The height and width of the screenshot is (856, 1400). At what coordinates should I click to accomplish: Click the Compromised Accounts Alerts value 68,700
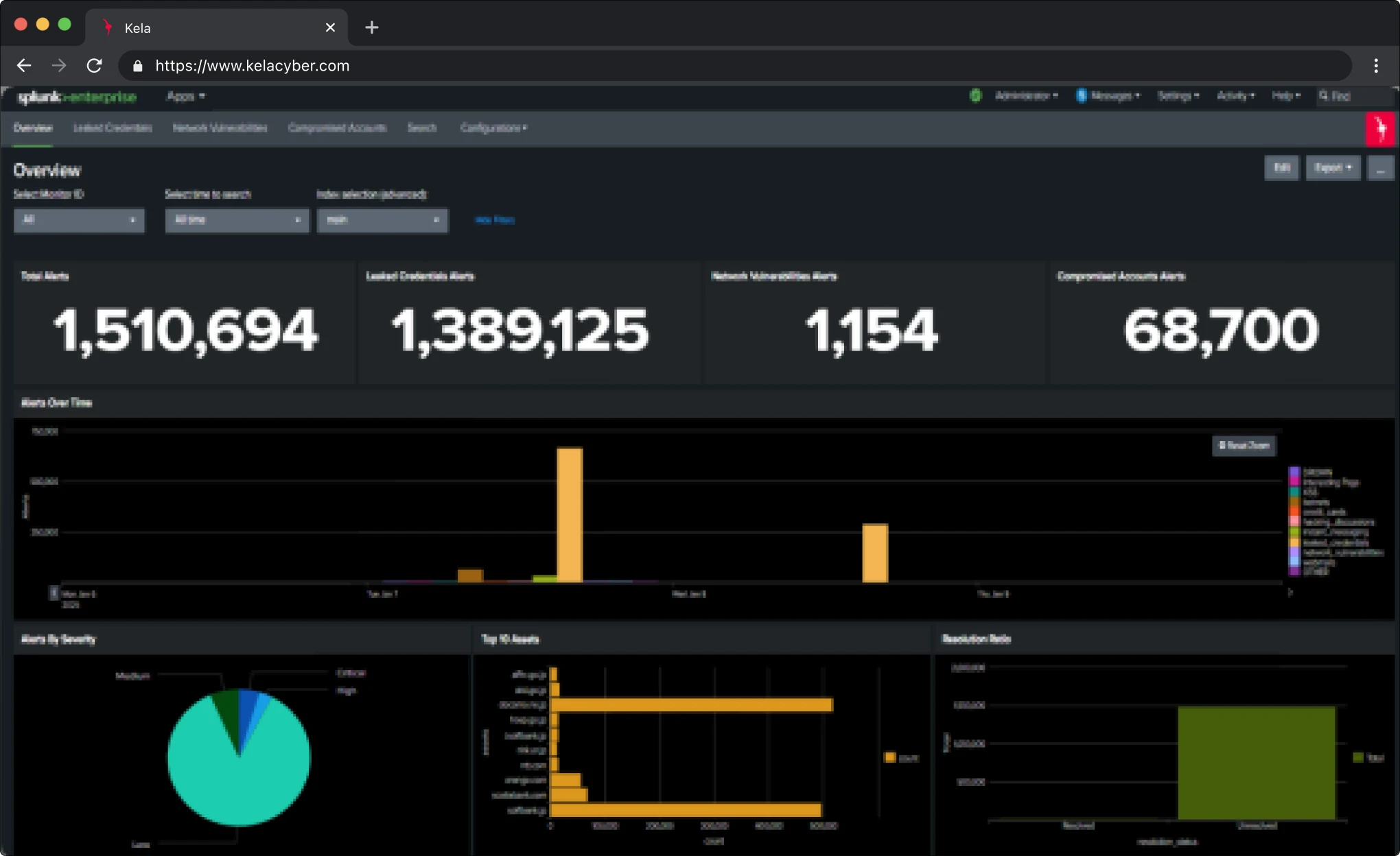click(x=1221, y=331)
